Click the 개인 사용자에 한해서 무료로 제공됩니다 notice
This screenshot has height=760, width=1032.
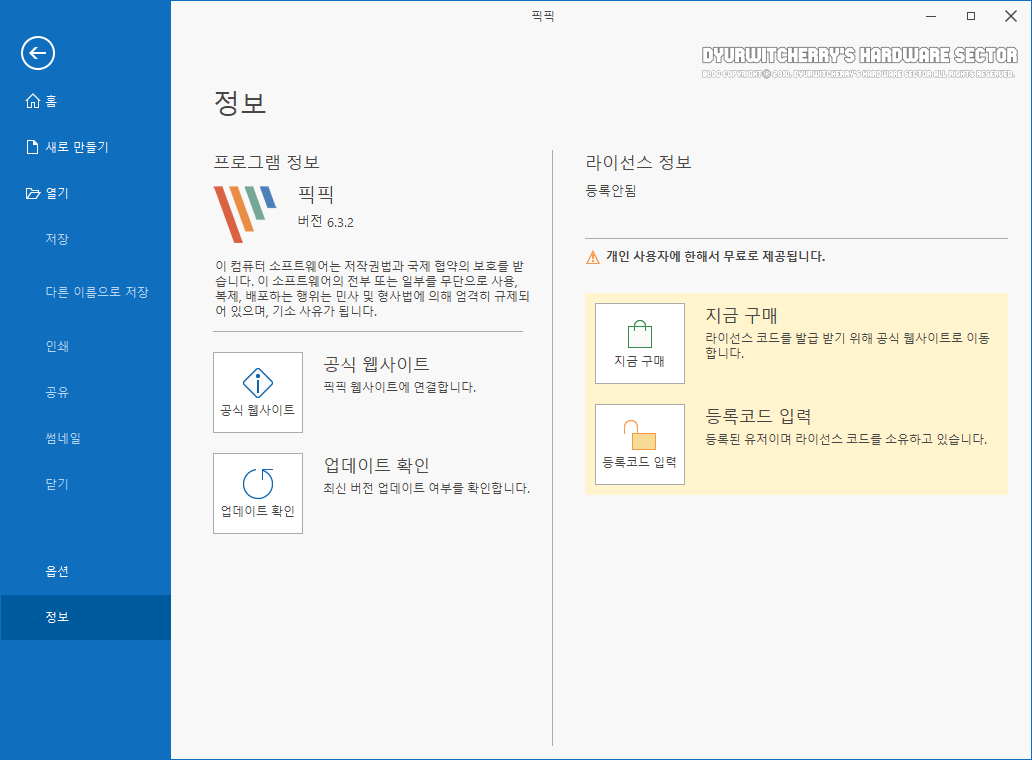(715, 257)
